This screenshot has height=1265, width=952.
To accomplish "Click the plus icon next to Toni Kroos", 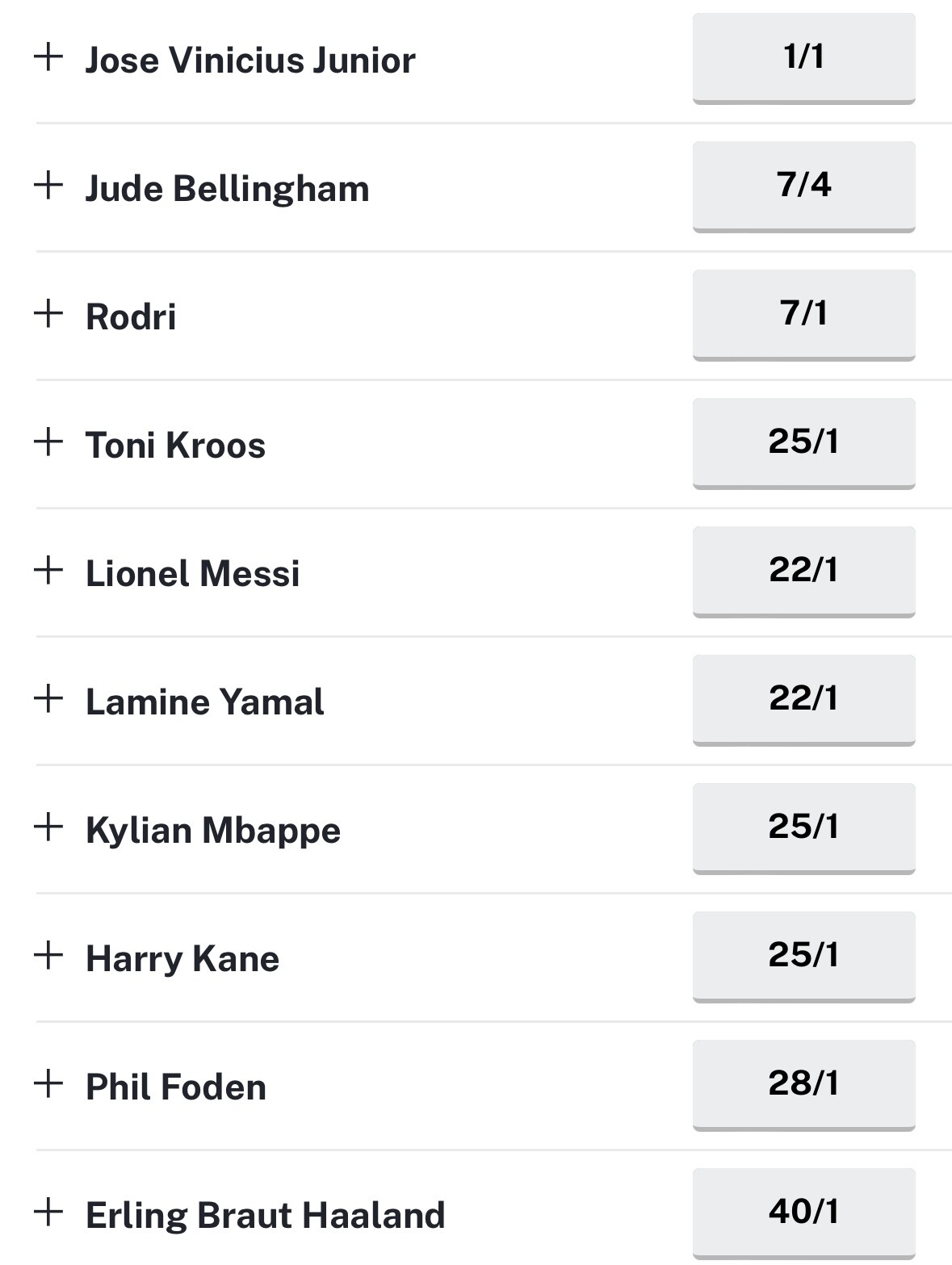I will point(48,442).
